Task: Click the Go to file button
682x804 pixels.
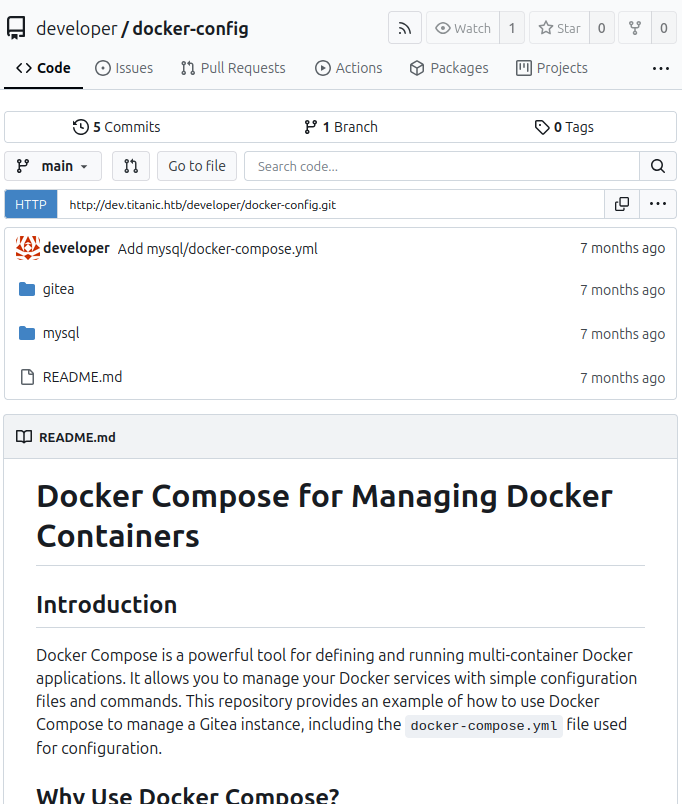Action: 196,166
